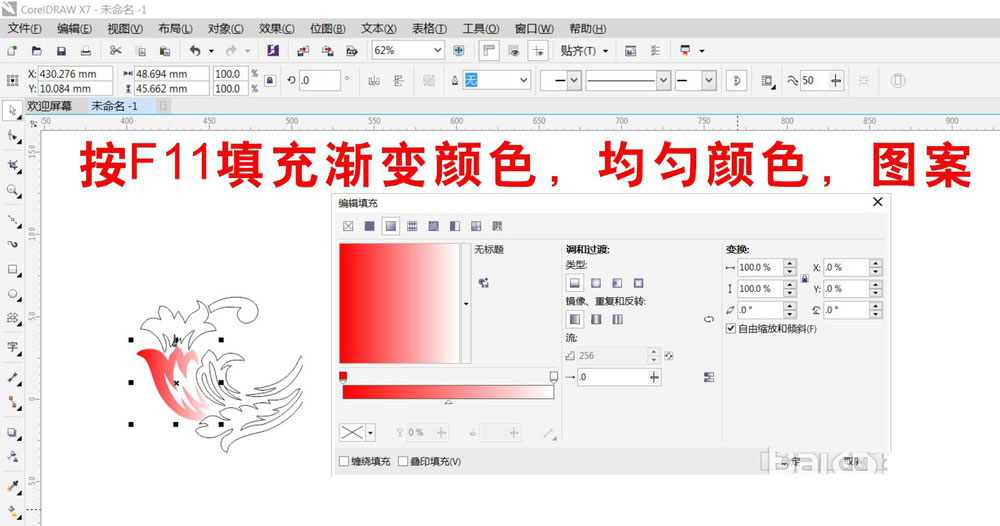Screen dimensions: 1000x526
Task: Expand the undo history dropdown arrow
Action: (x=211, y=51)
